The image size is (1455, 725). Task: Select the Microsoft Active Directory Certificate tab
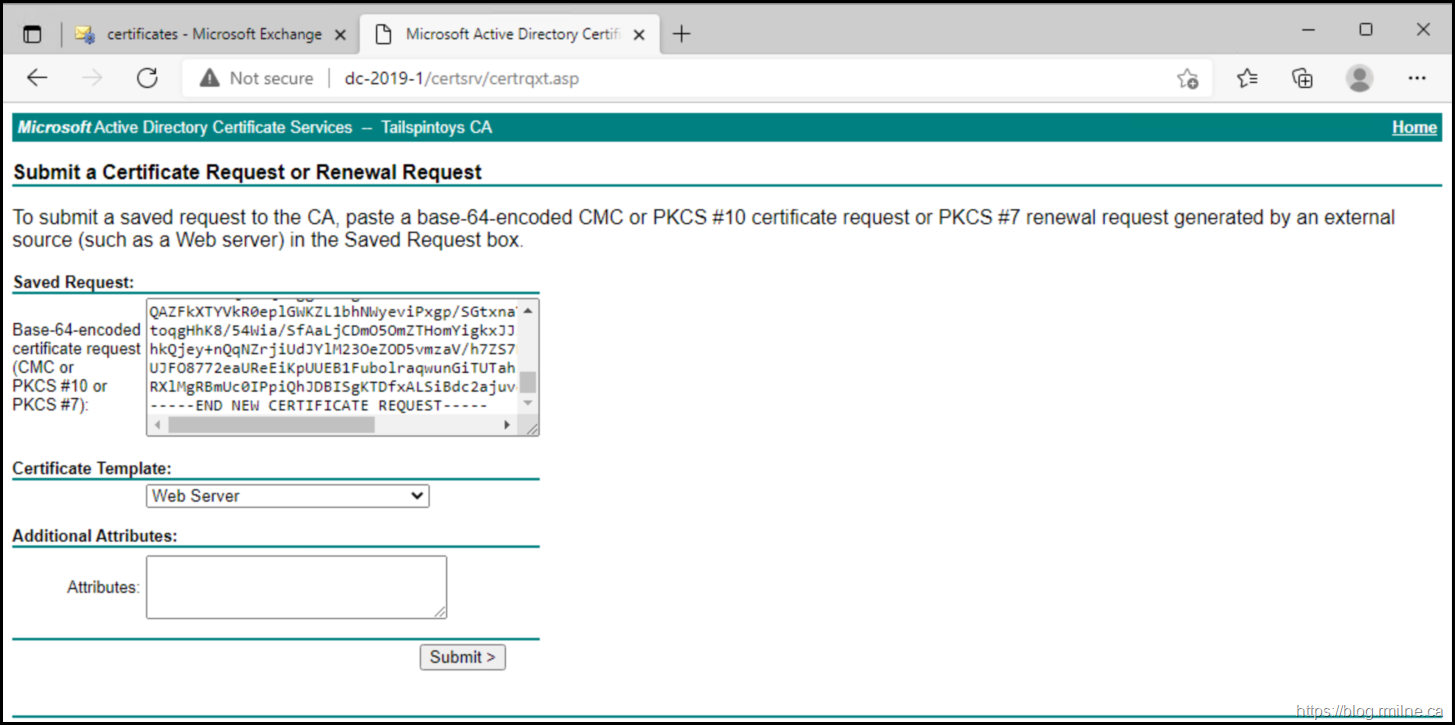[512, 34]
